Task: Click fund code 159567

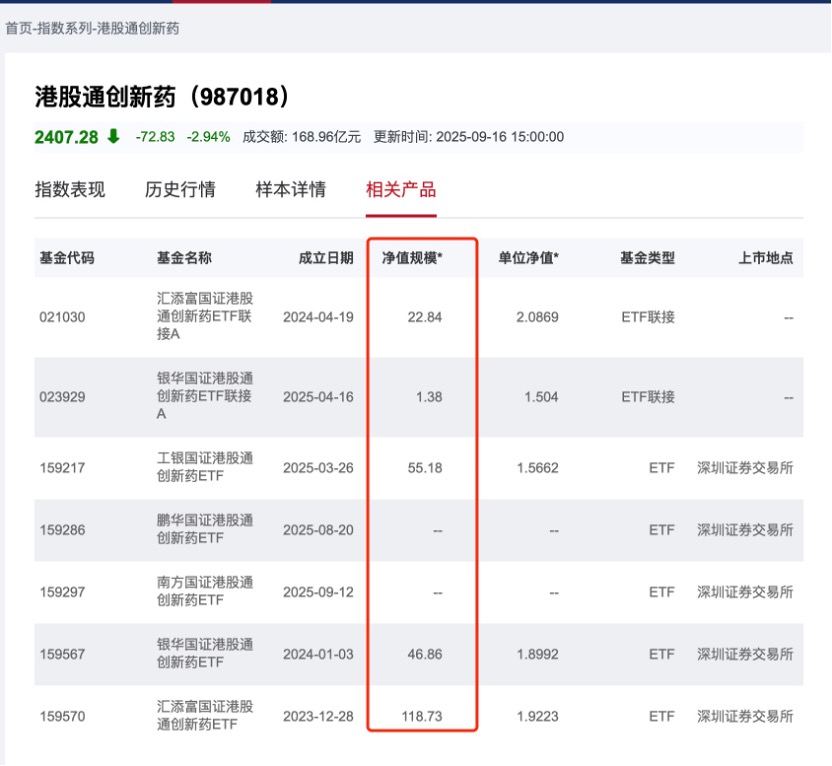Action: [x=62, y=654]
